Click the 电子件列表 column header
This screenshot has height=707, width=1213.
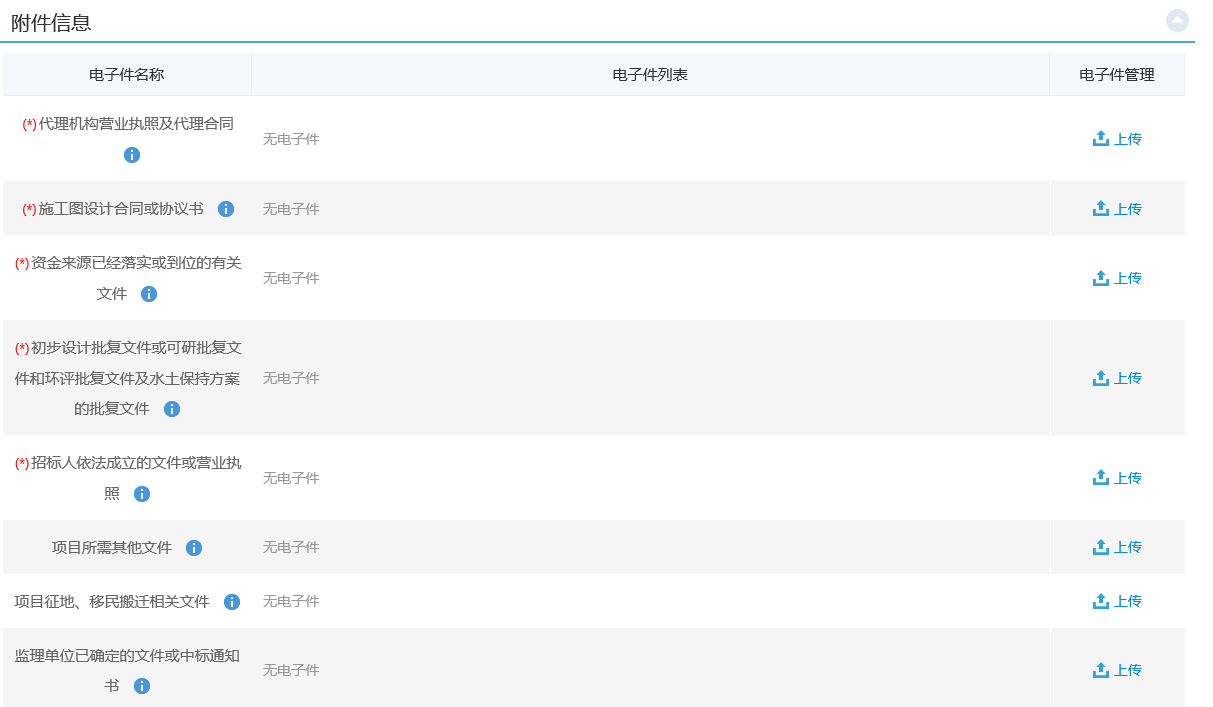pos(650,75)
